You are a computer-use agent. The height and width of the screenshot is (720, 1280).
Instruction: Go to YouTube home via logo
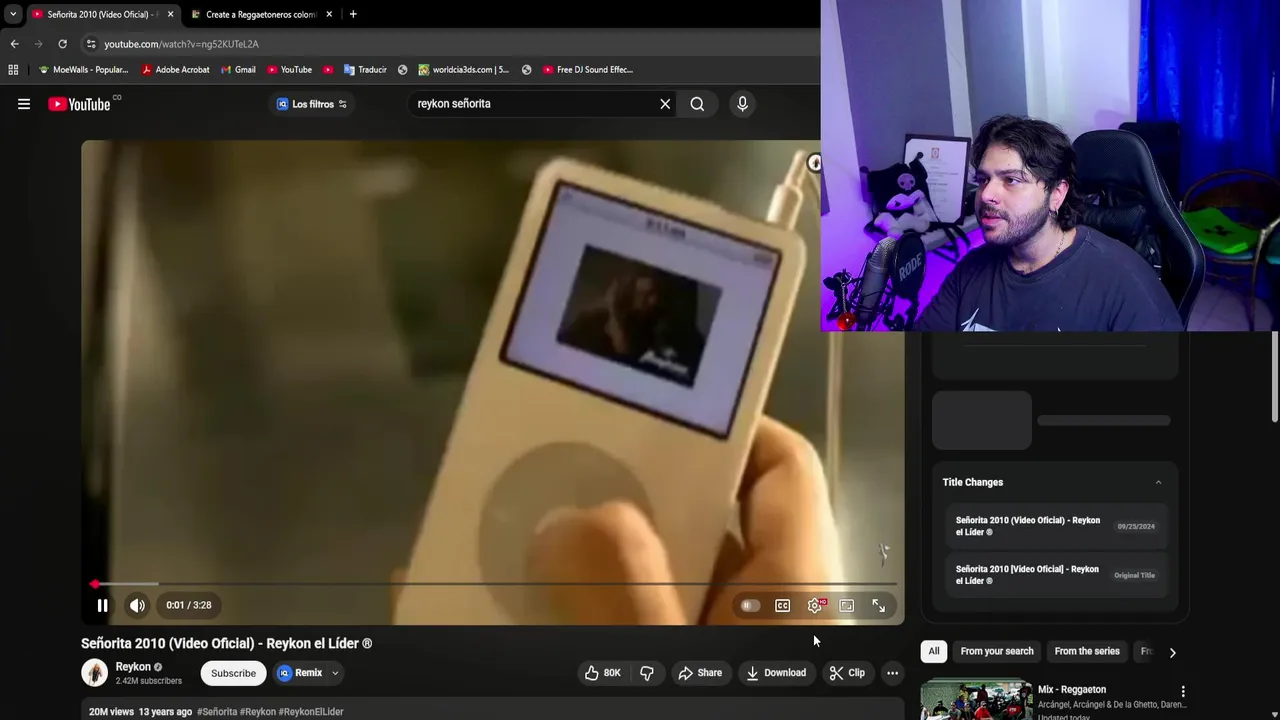click(79, 104)
